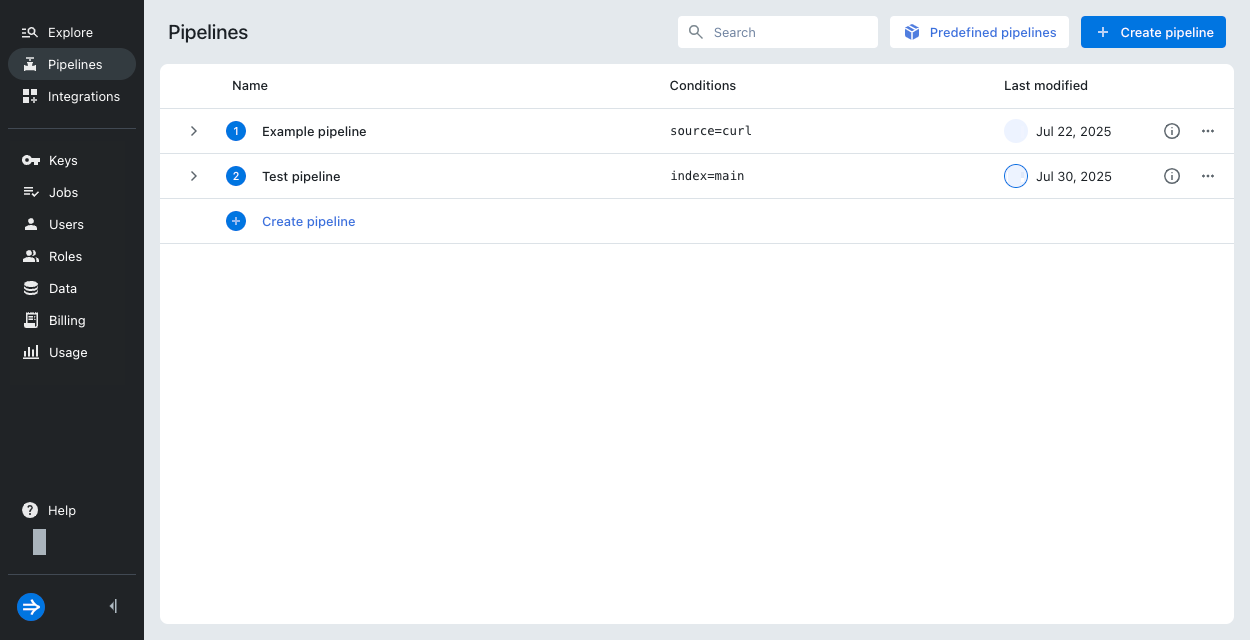Open Predefined pipelines

click(x=979, y=32)
